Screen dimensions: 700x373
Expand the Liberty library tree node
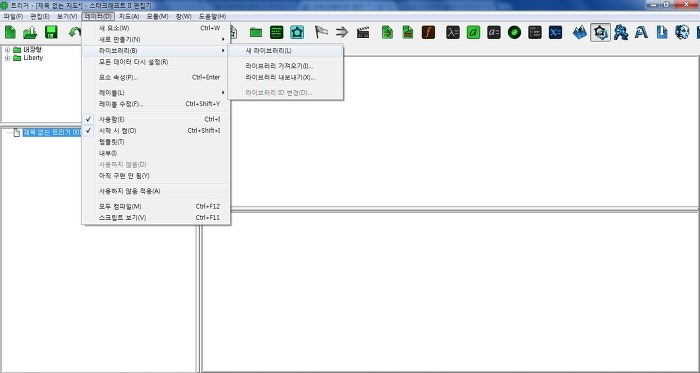click(7, 58)
